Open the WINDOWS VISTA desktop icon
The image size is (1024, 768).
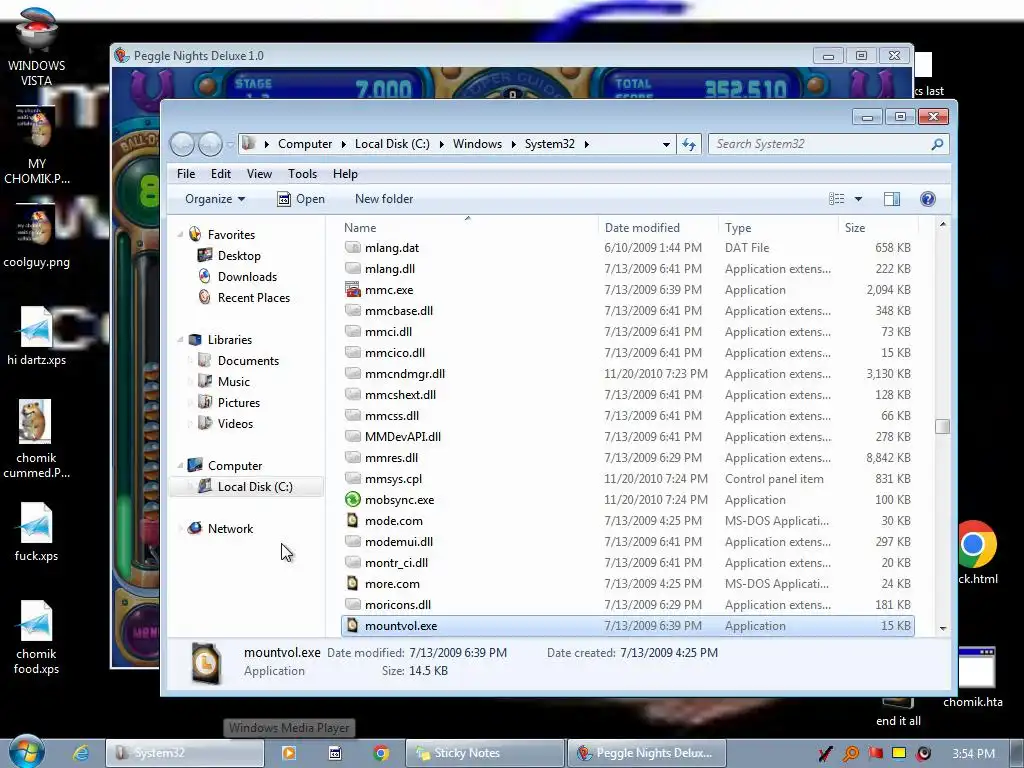pyautogui.click(x=36, y=47)
